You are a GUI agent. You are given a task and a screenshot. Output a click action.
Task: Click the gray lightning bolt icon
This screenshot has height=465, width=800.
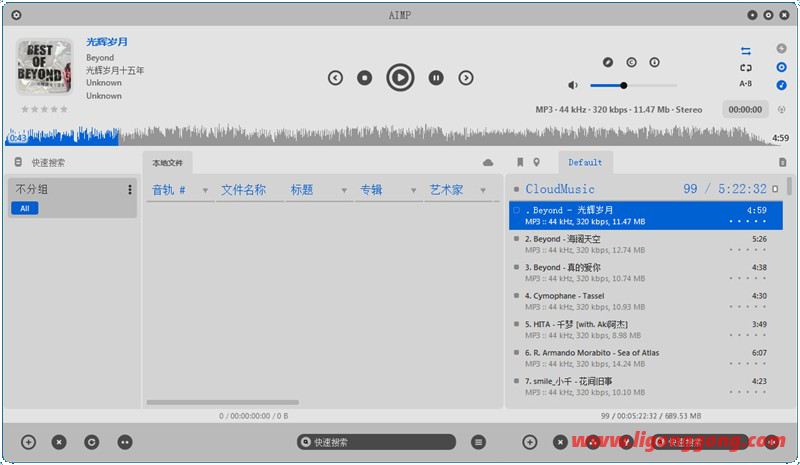click(x=781, y=48)
